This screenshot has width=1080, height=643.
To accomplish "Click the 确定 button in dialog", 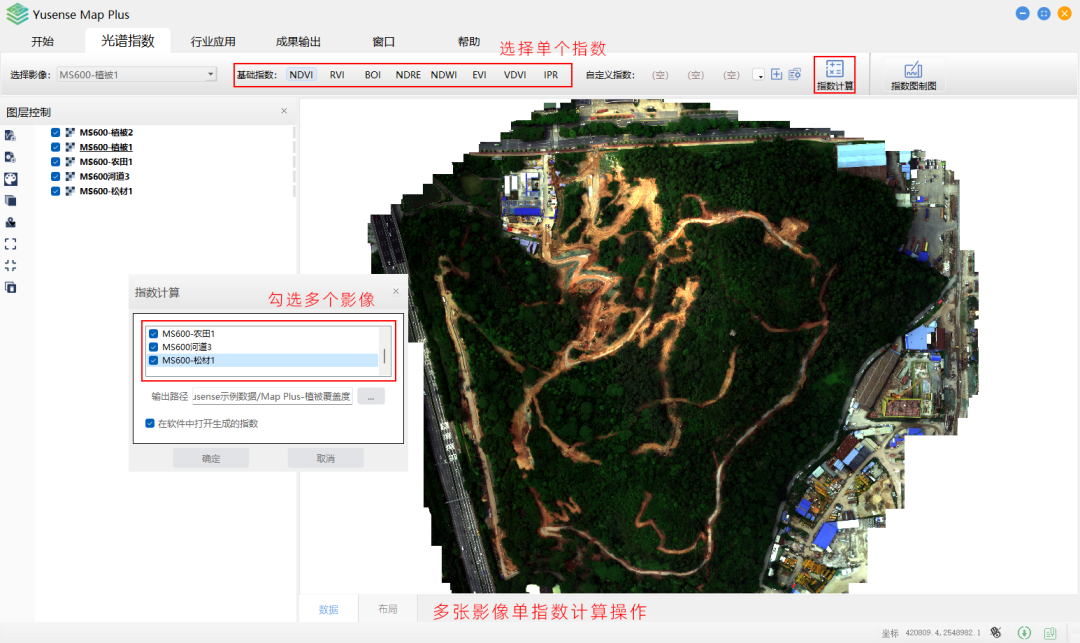I will point(211,458).
